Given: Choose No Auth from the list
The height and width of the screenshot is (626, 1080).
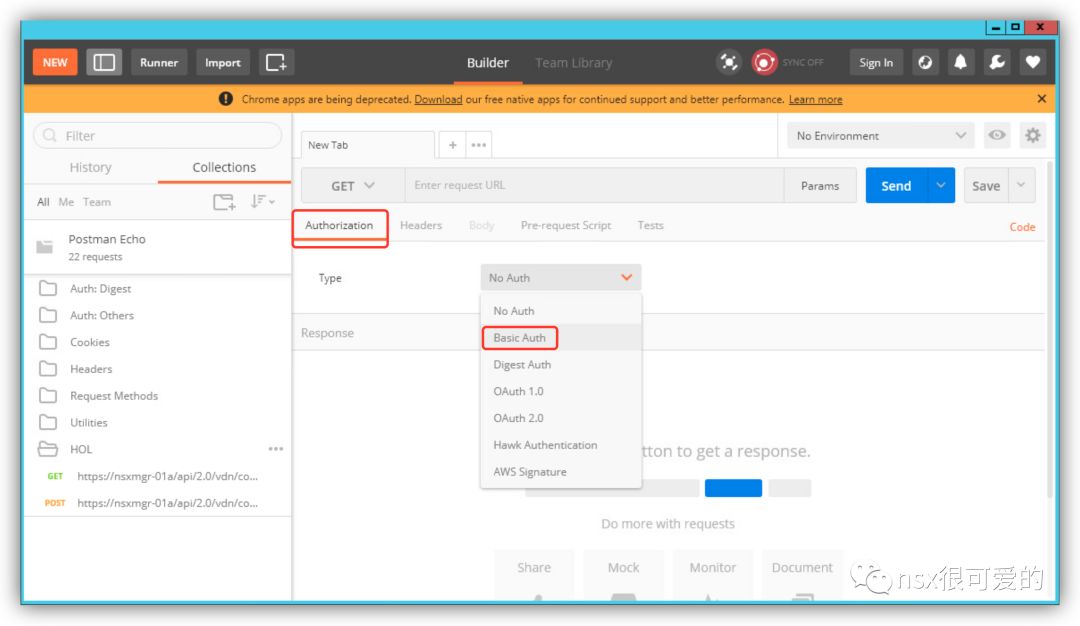Looking at the screenshot, I should pyautogui.click(x=561, y=311).
